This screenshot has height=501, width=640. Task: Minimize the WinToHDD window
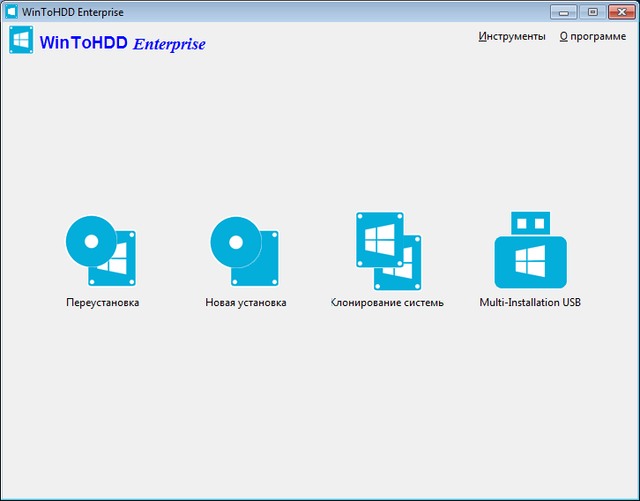pyautogui.click(x=563, y=12)
